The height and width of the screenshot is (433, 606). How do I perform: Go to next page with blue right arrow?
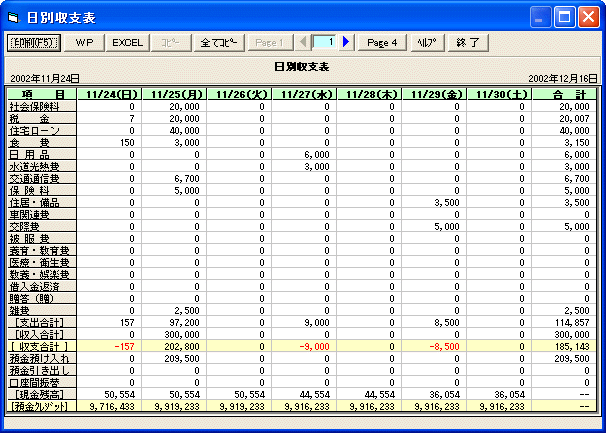(x=347, y=43)
